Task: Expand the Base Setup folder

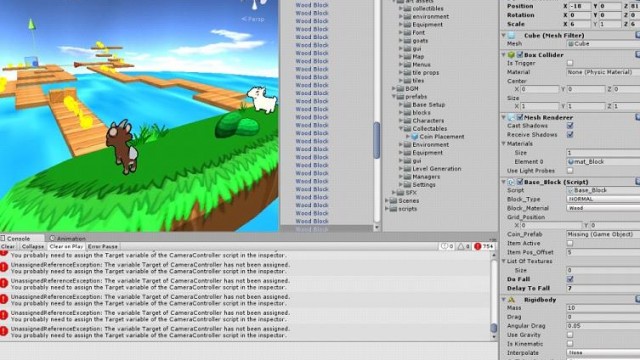Action: pyautogui.click(x=401, y=104)
